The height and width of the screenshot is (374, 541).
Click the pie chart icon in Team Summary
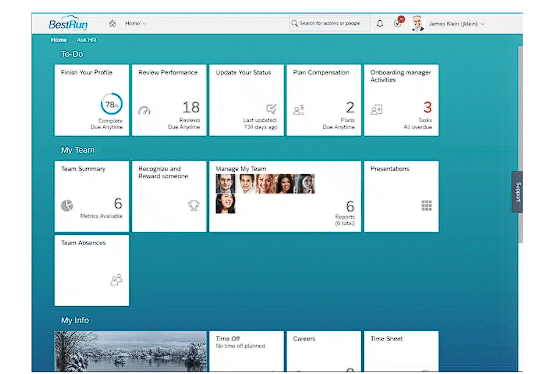[67, 205]
